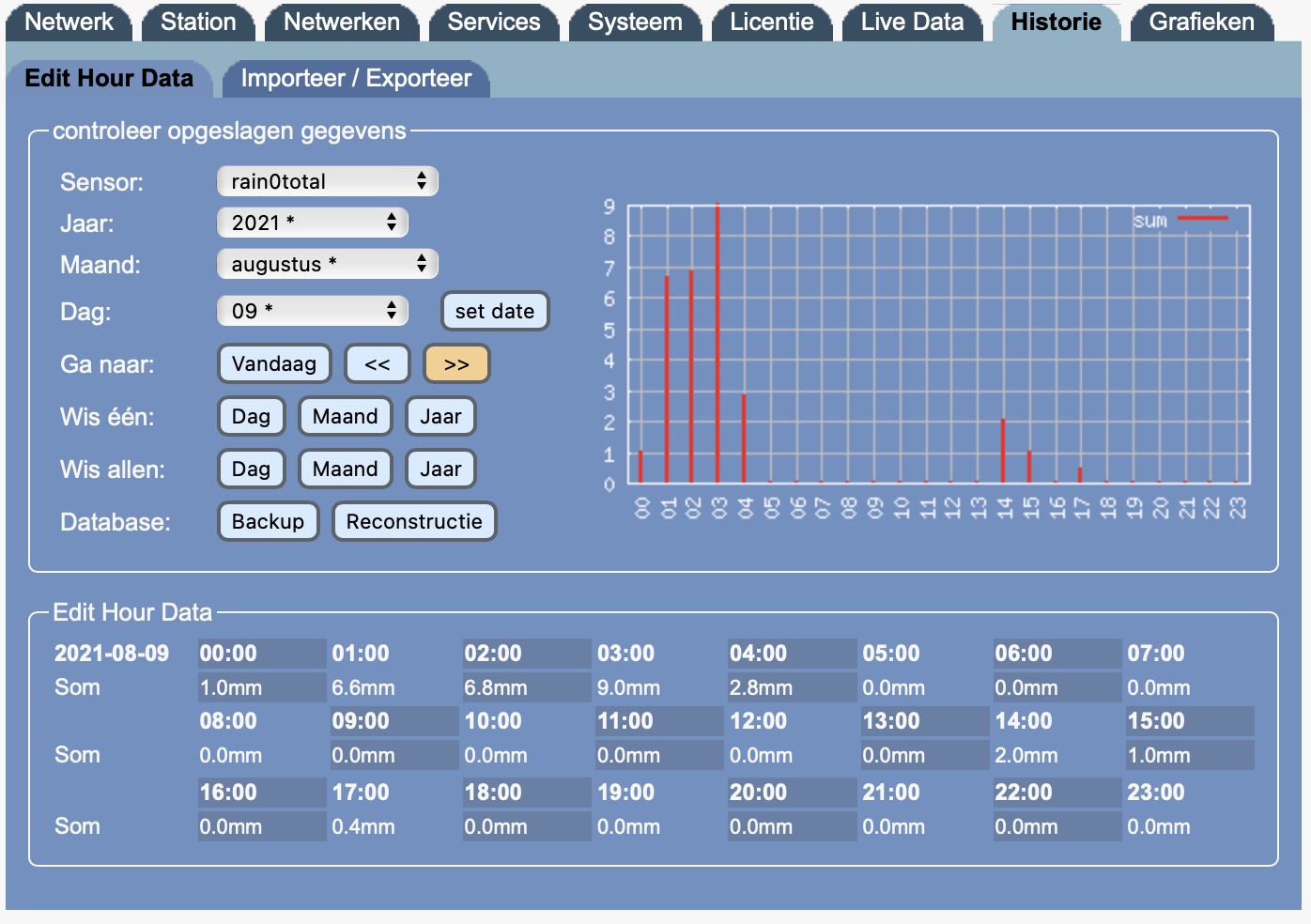This screenshot has height=924, width=1311.
Task: Start the database Reconstructie
Action: click(x=414, y=521)
